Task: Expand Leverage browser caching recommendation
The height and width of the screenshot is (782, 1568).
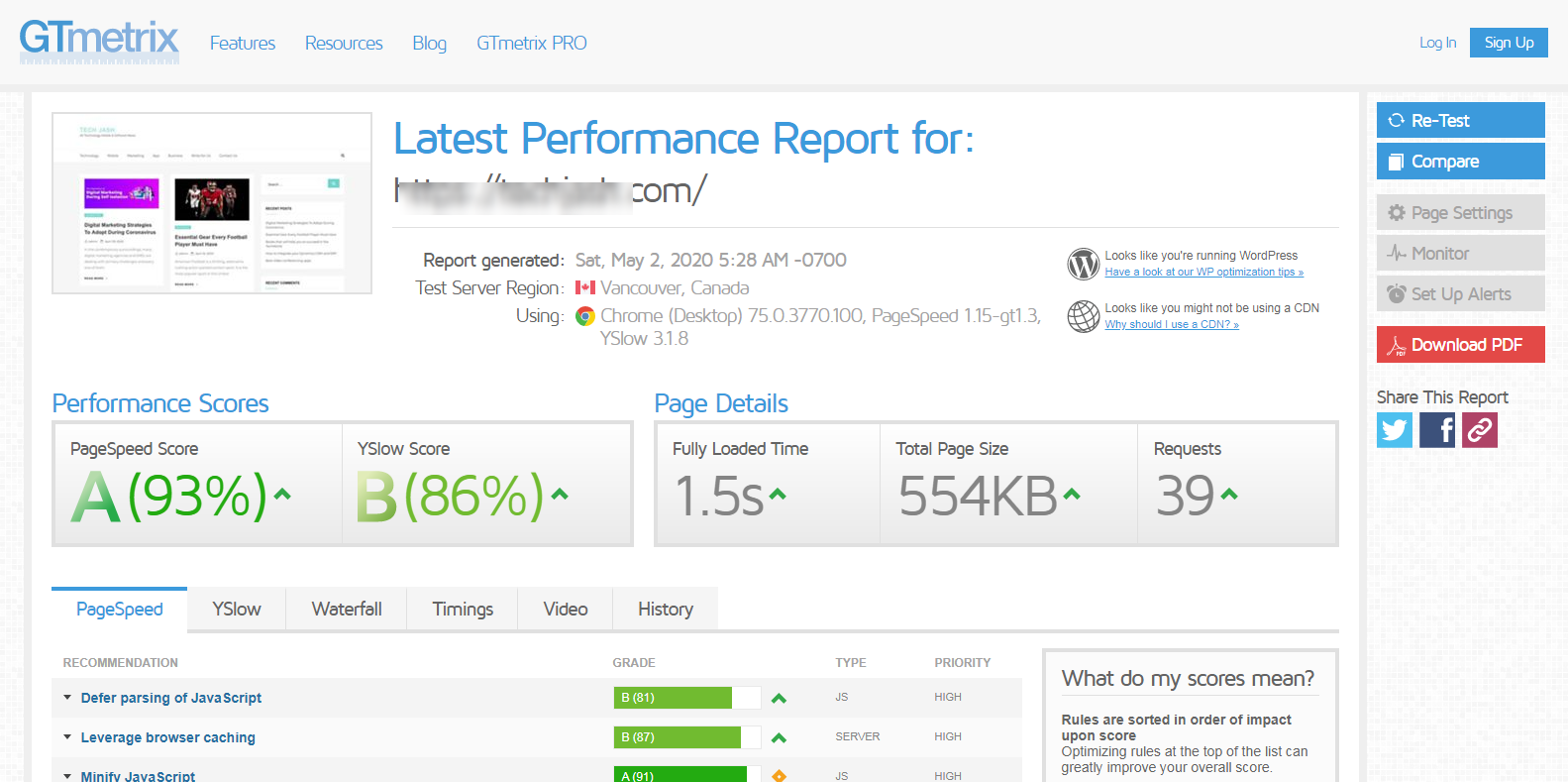Action: [167, 737]
